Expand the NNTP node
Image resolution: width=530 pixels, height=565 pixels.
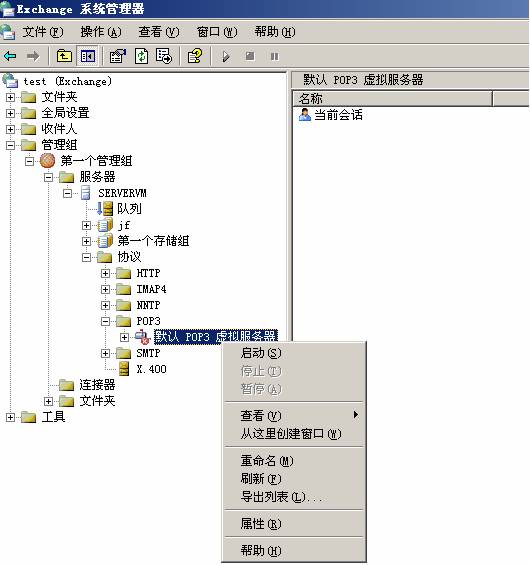click(x=105, y=305)
